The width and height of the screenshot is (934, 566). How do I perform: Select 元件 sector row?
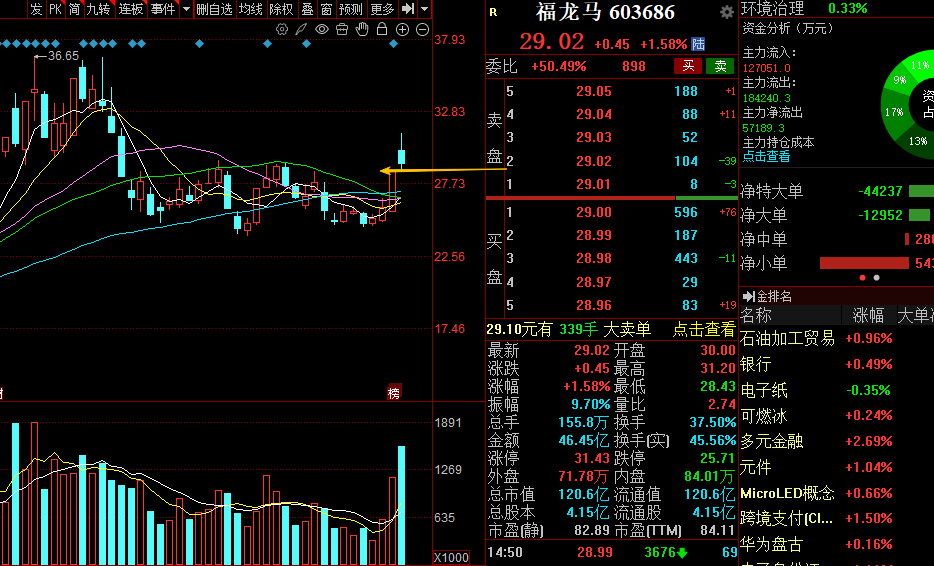click(836, 468)
